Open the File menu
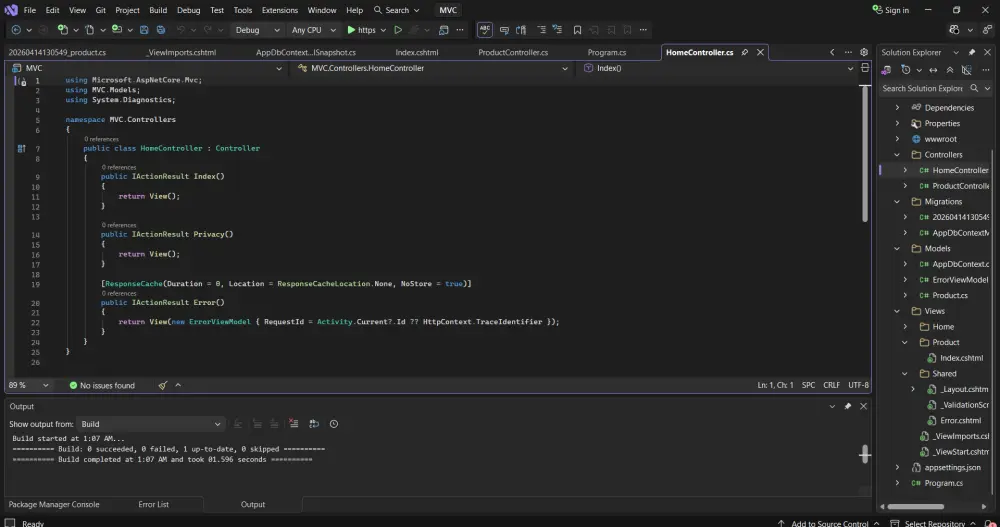 [x=30, y=10]
